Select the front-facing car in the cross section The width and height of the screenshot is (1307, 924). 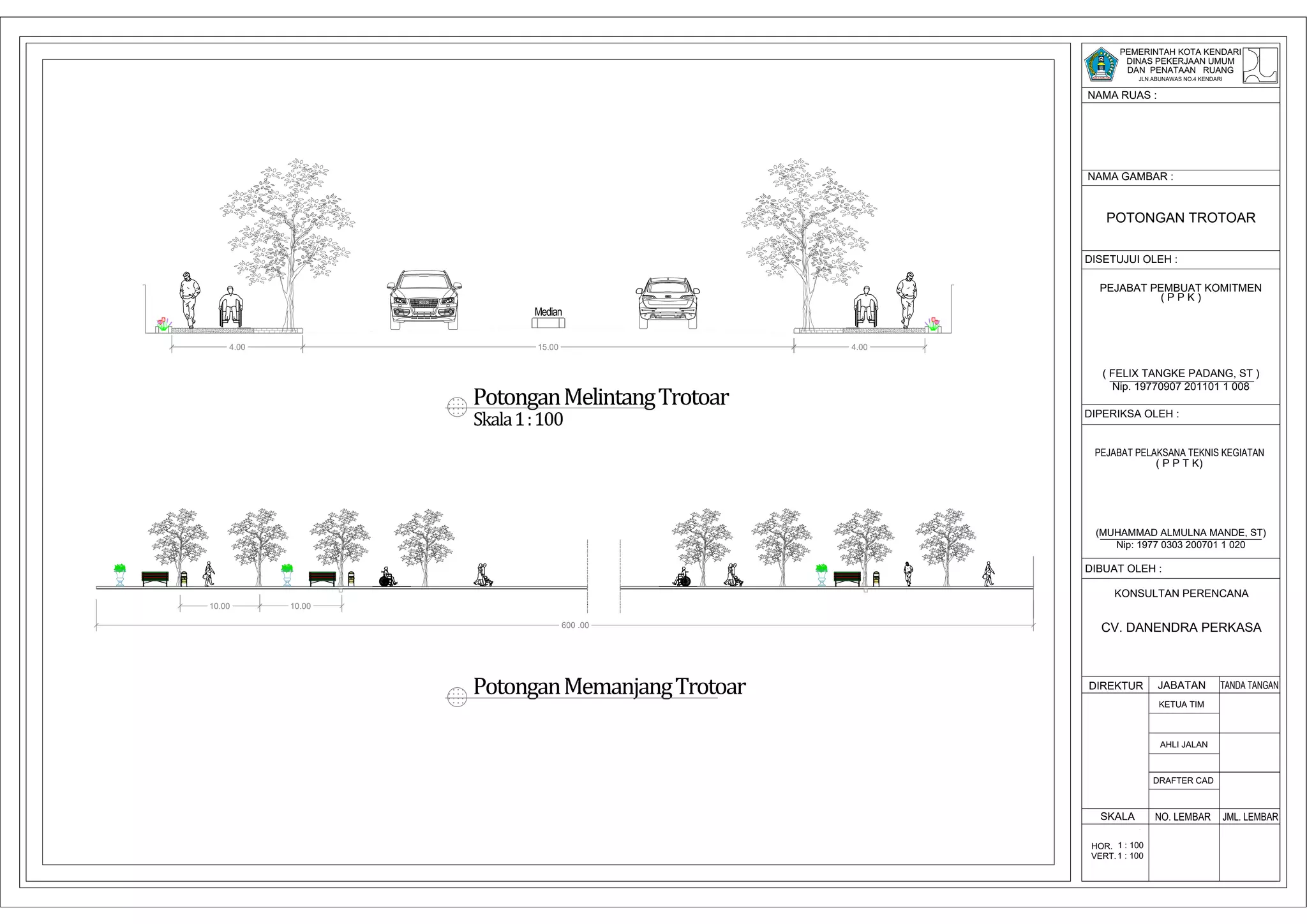pyautogui.click(x=424, y=300)
